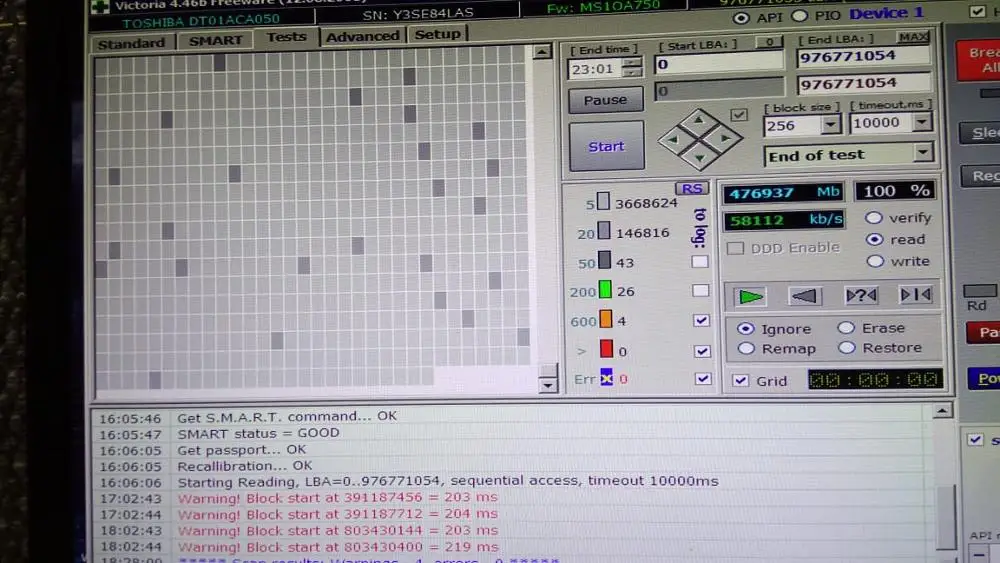Choose the write test mode
This screenshot has width=1000, height=563.
[875, 261]
